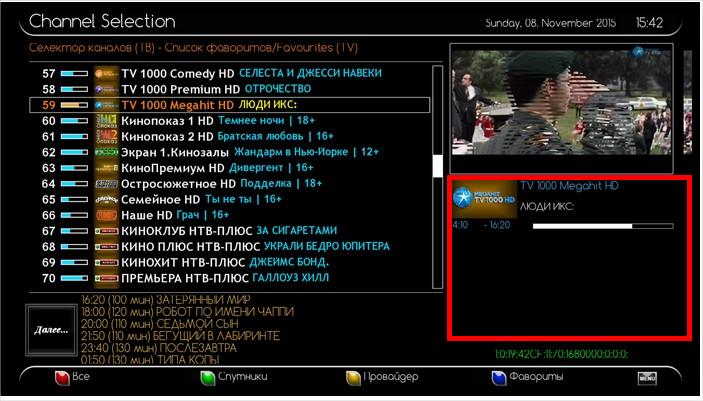This screenshot has height=401, width=703.
Task: Click the ОТРОЧЕСТВО program title
Action: [x=278, y=89]
